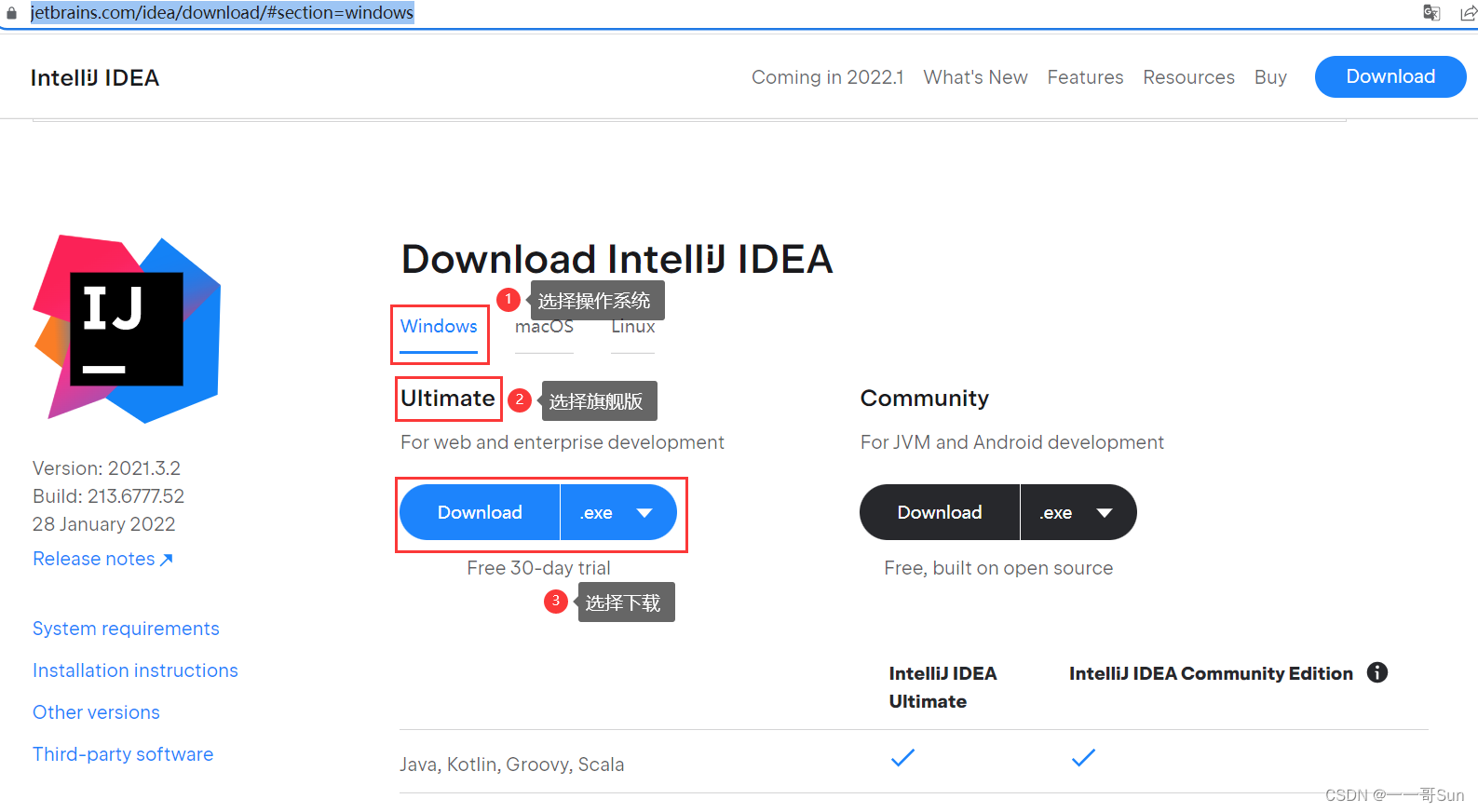Go to the Buy page

coord(1270,77)
